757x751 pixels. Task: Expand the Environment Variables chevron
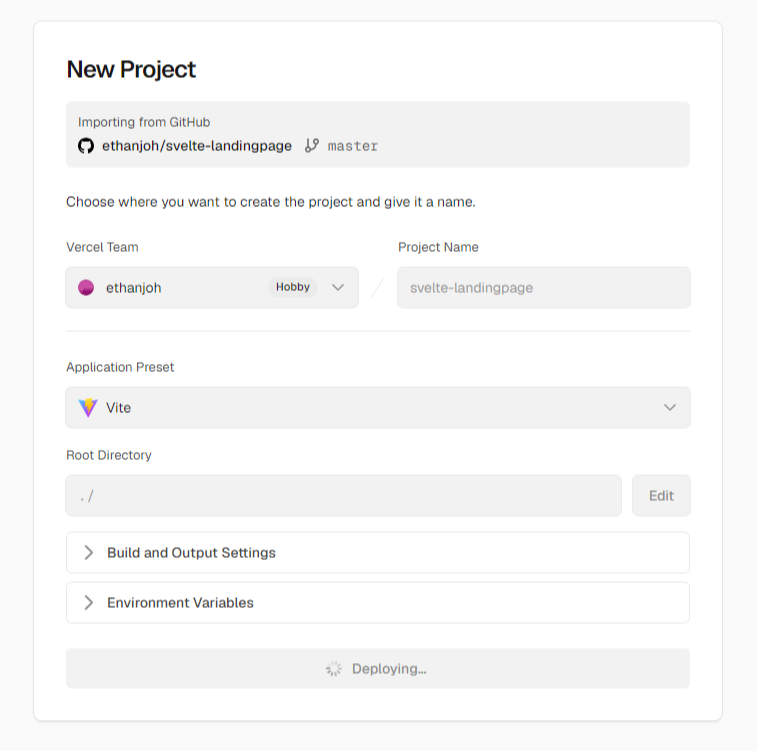click(88, 603)
